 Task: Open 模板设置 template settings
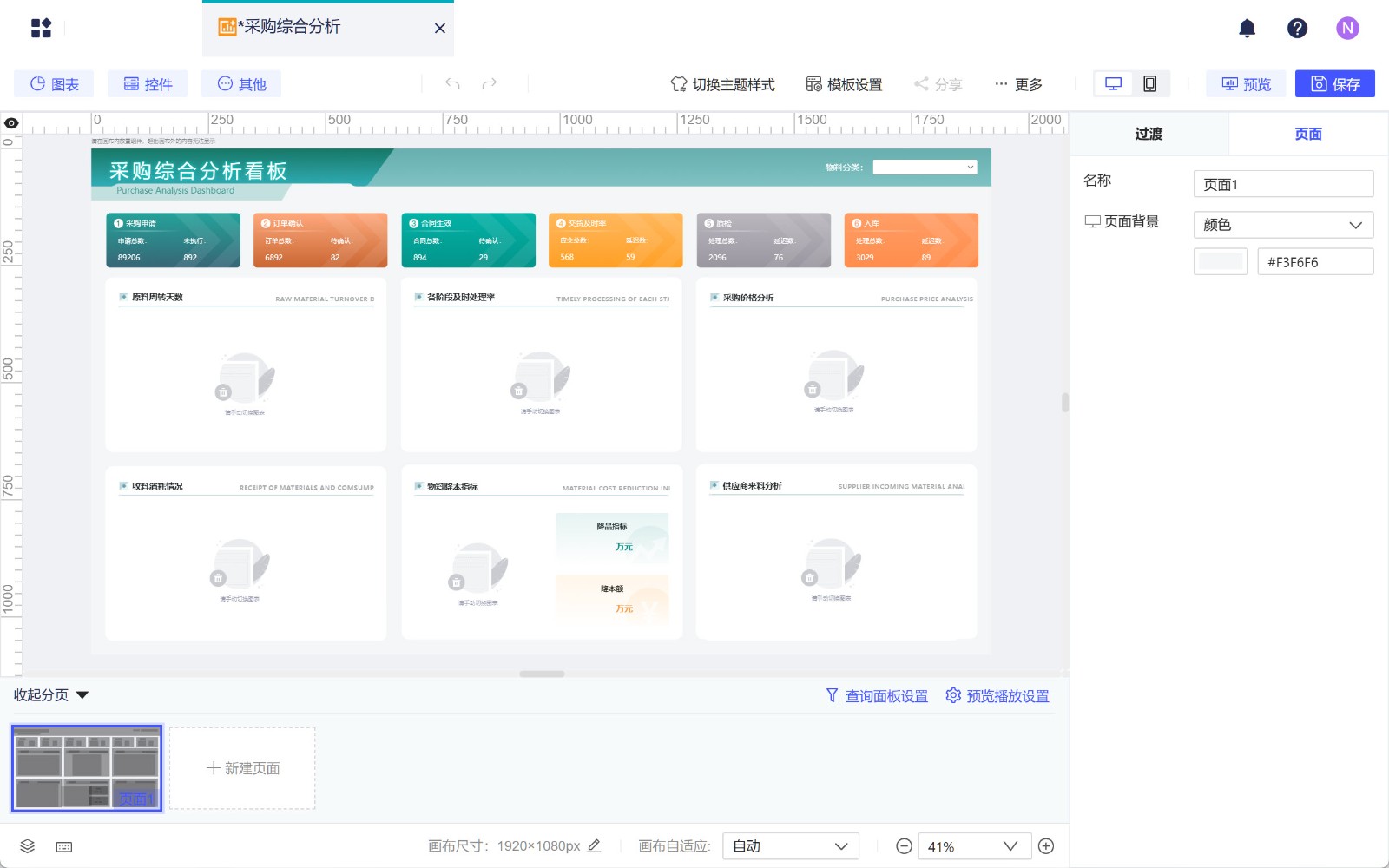[x=844, y=84]
